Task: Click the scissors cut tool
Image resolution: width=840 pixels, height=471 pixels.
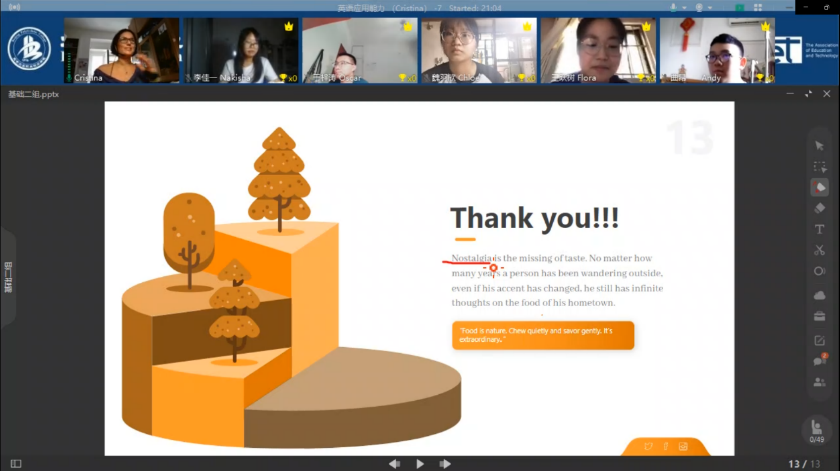Action: pos(819,250)
